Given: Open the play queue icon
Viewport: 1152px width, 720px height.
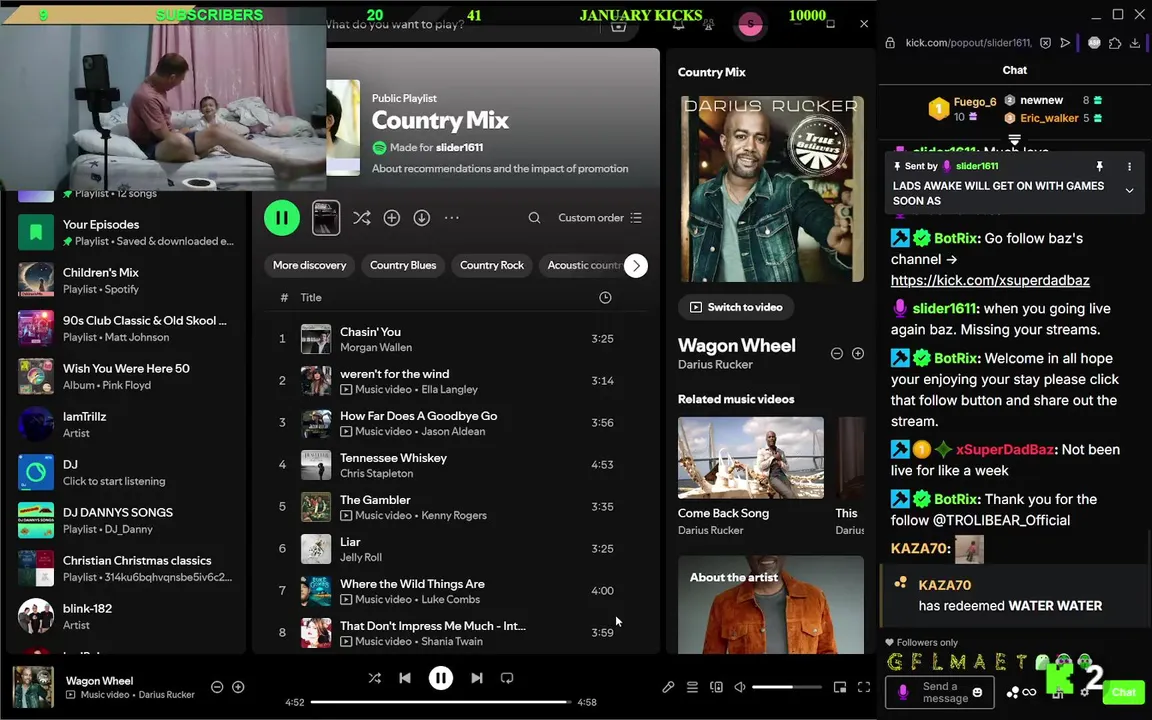Looking at the screenshot, I should [692, 687].
